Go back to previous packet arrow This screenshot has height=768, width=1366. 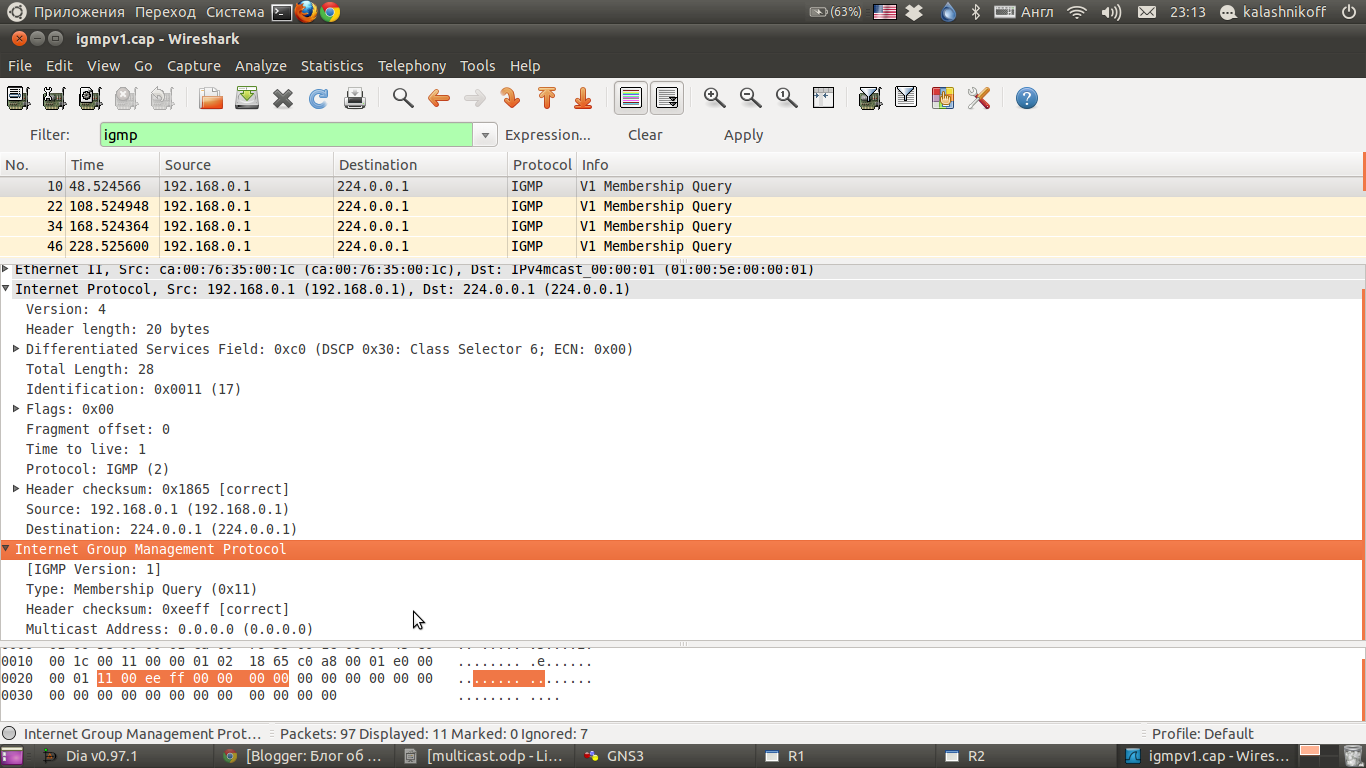coord(439,98)
